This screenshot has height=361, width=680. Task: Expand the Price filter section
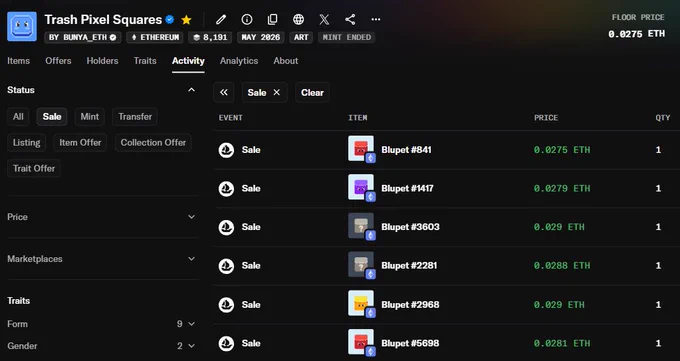click(x=191, y=217)
